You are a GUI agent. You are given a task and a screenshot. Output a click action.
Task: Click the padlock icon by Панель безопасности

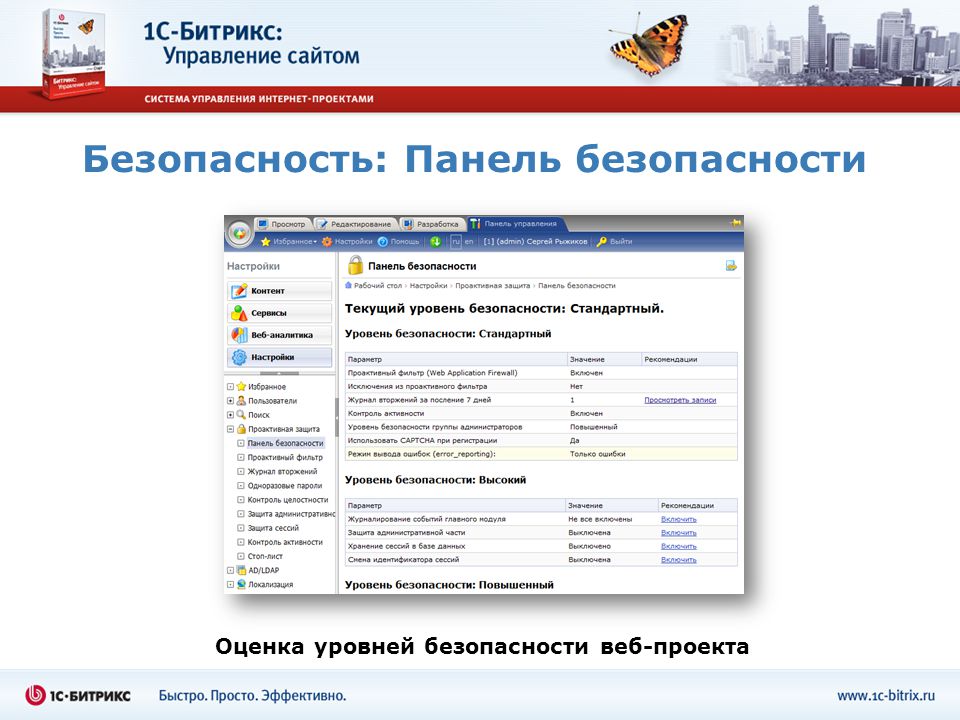(x=355, y=265)
